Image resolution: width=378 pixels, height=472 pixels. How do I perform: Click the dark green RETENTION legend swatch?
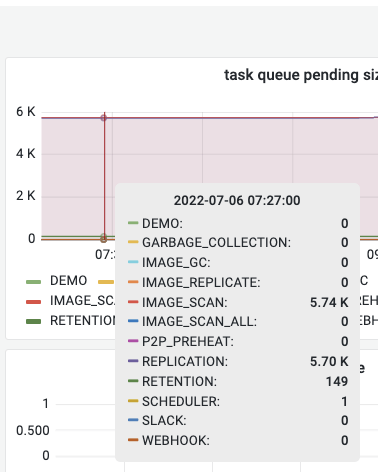33,322
